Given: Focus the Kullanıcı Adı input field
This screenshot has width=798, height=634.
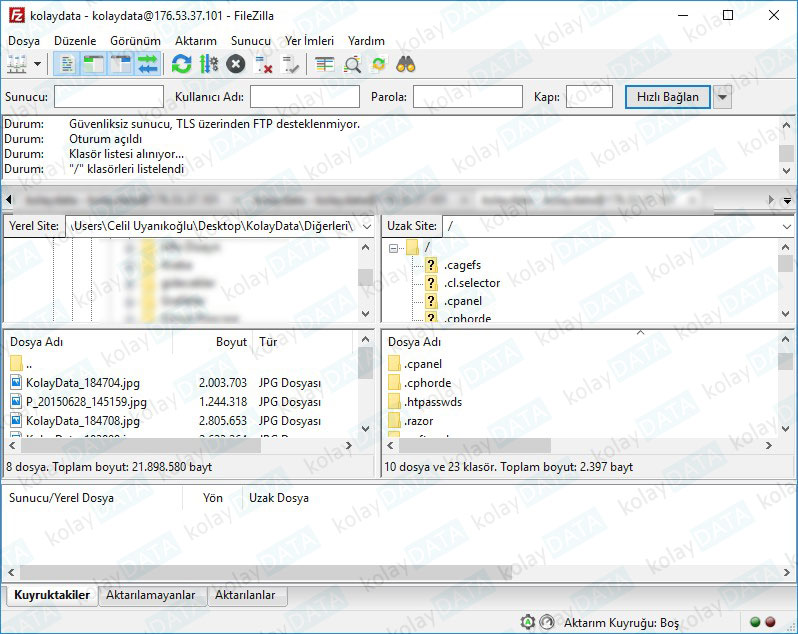Looking at the screenshot, I should coord(305,97).
